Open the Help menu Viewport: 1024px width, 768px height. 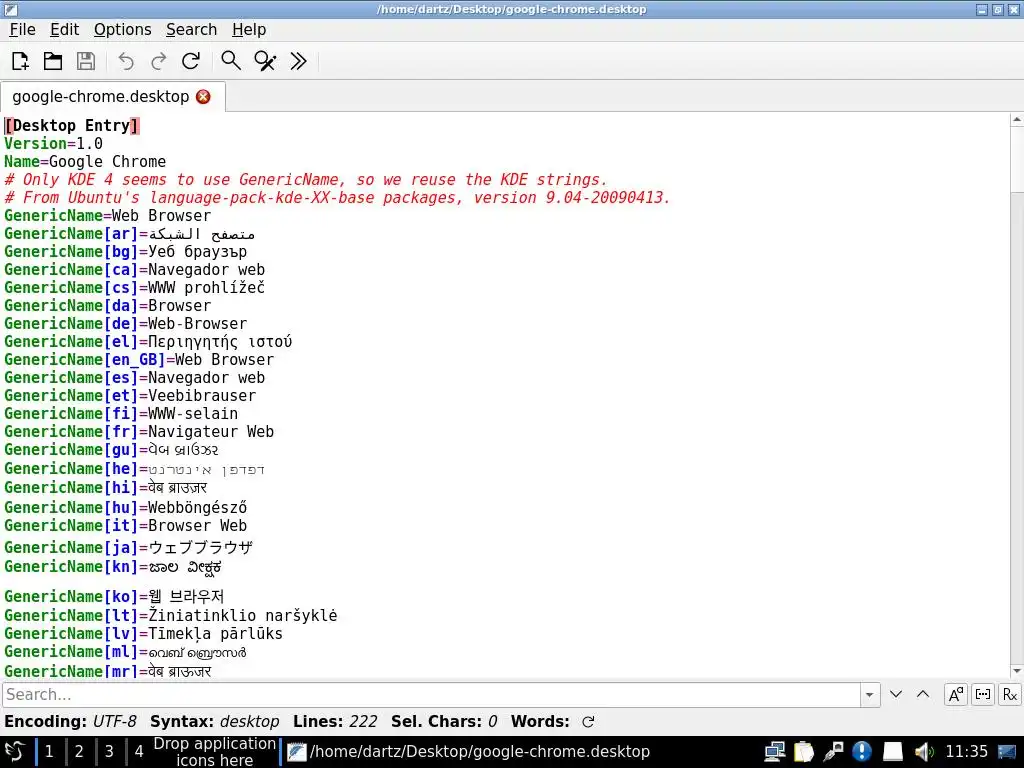(249, 29)
